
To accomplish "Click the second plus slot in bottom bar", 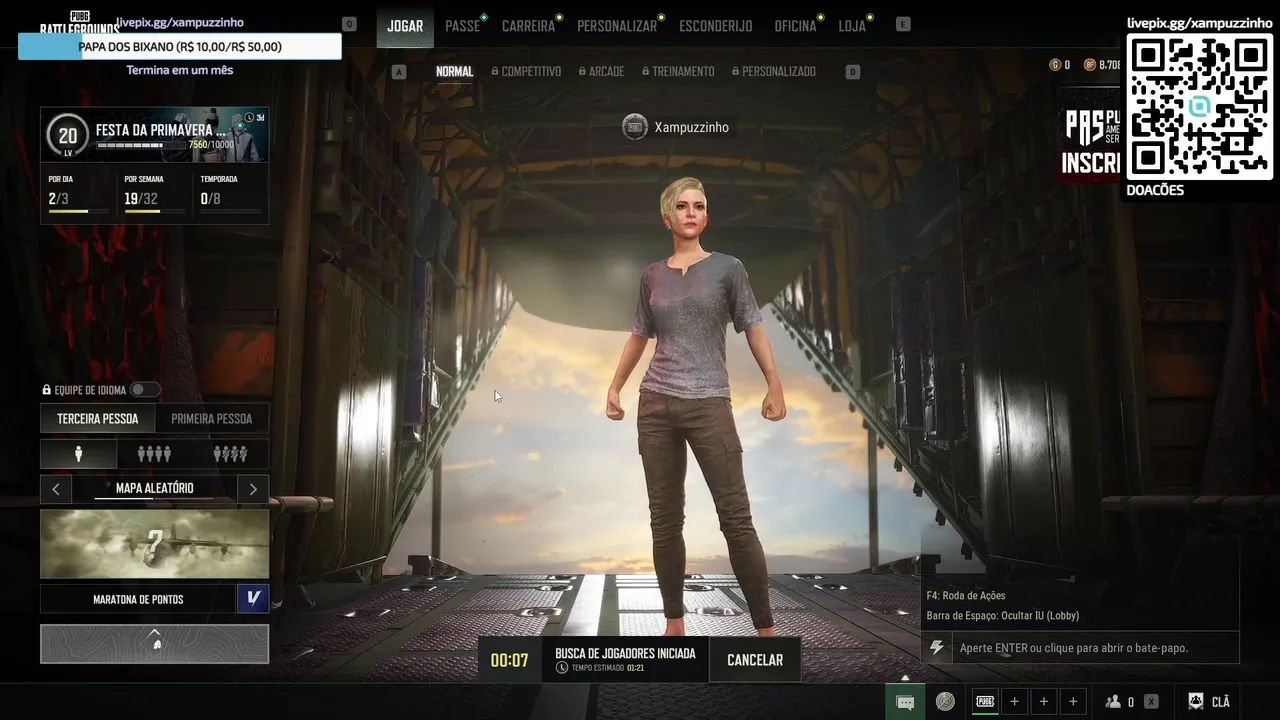I will (x=1044, y=702).
